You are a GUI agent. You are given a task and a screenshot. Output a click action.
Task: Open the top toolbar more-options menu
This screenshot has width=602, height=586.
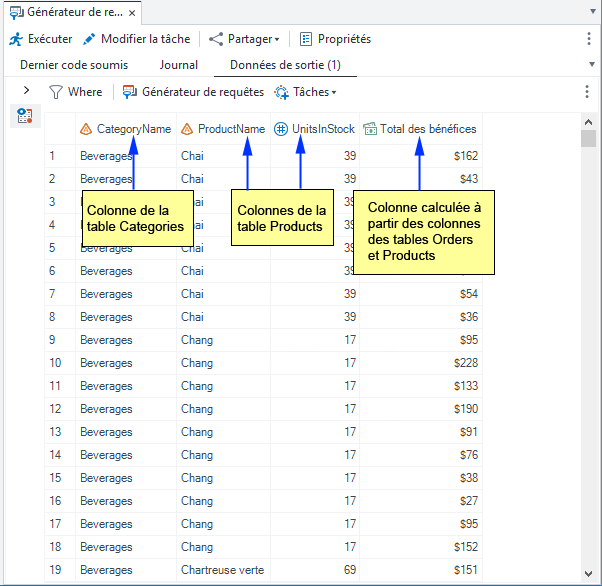coord(588,39)
